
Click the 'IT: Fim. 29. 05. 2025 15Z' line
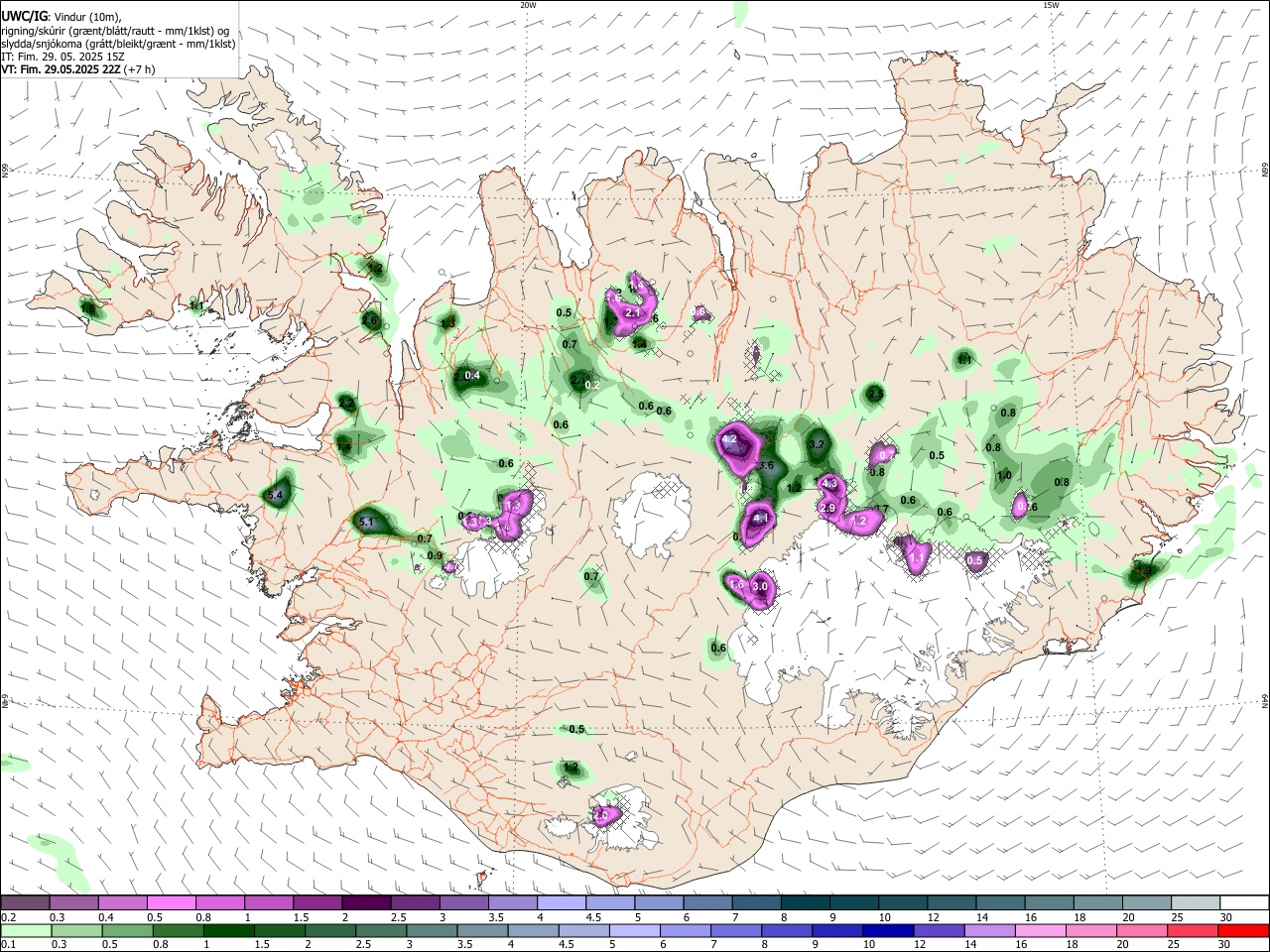(63, 57)
